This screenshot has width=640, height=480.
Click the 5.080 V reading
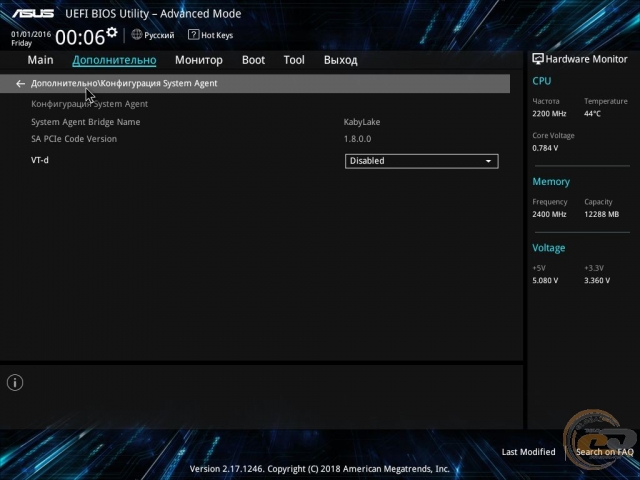point(545,280)
